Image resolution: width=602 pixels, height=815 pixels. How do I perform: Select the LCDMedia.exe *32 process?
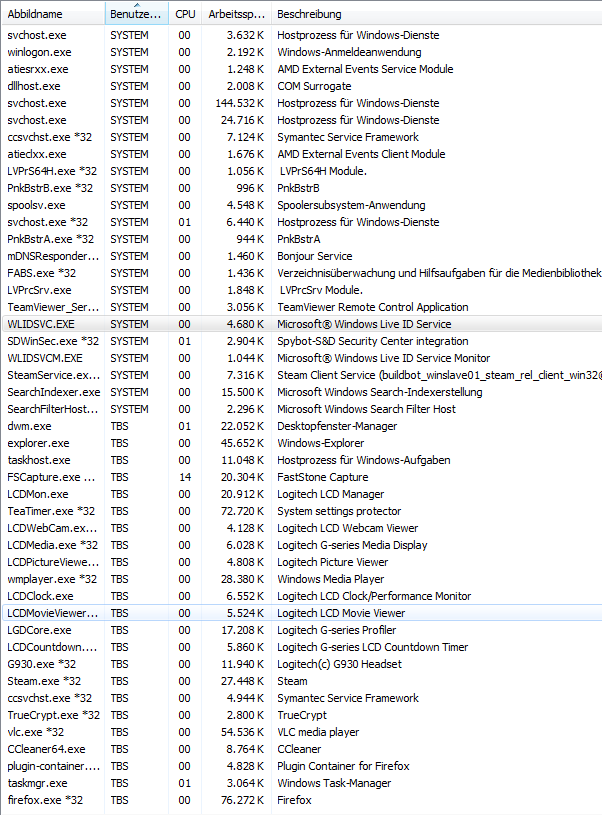pos(302,545)
